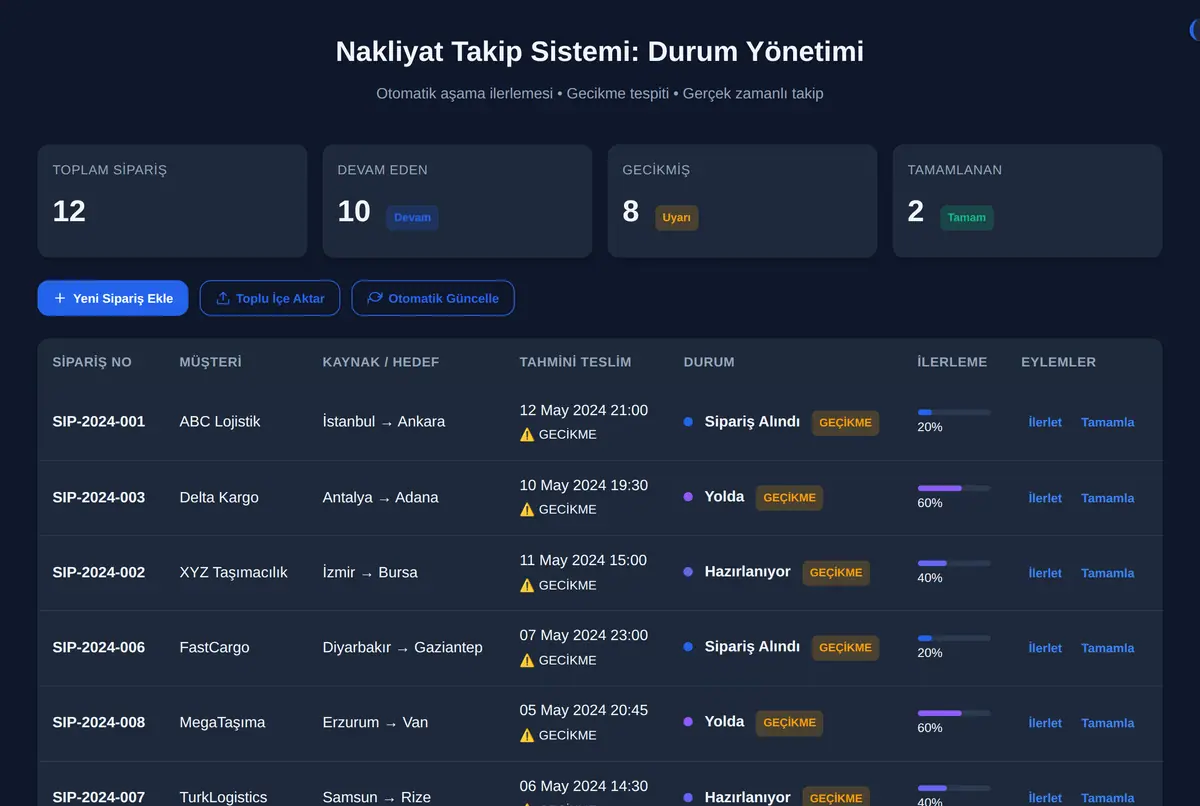This screenshot has width=1200, height=806.
Task: Click blue status dot for SIP-2024-001
Action: click(x=688, y=422)
